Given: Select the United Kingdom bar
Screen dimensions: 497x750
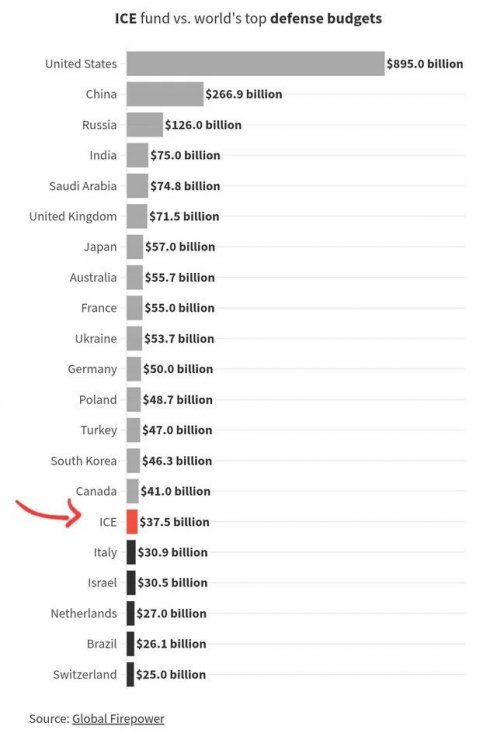Looking at the screenshot, I should point(137,216).
